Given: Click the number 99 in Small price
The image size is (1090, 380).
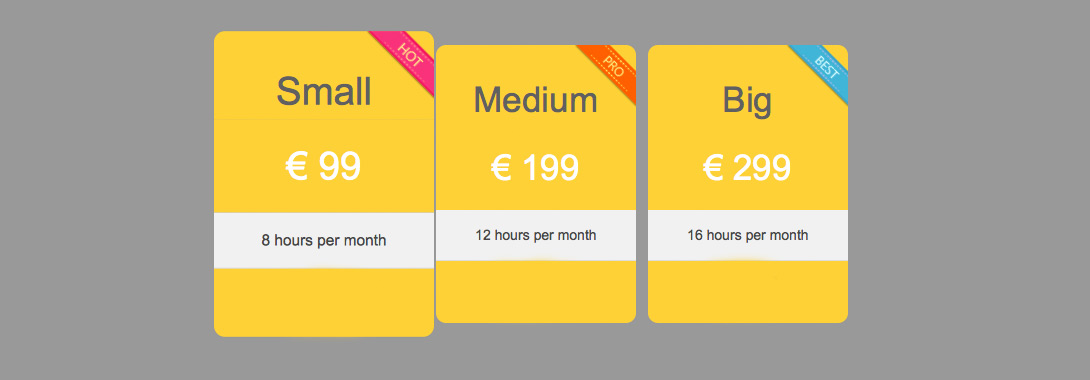Looking at the screenshot, I should tap(339, 167).
